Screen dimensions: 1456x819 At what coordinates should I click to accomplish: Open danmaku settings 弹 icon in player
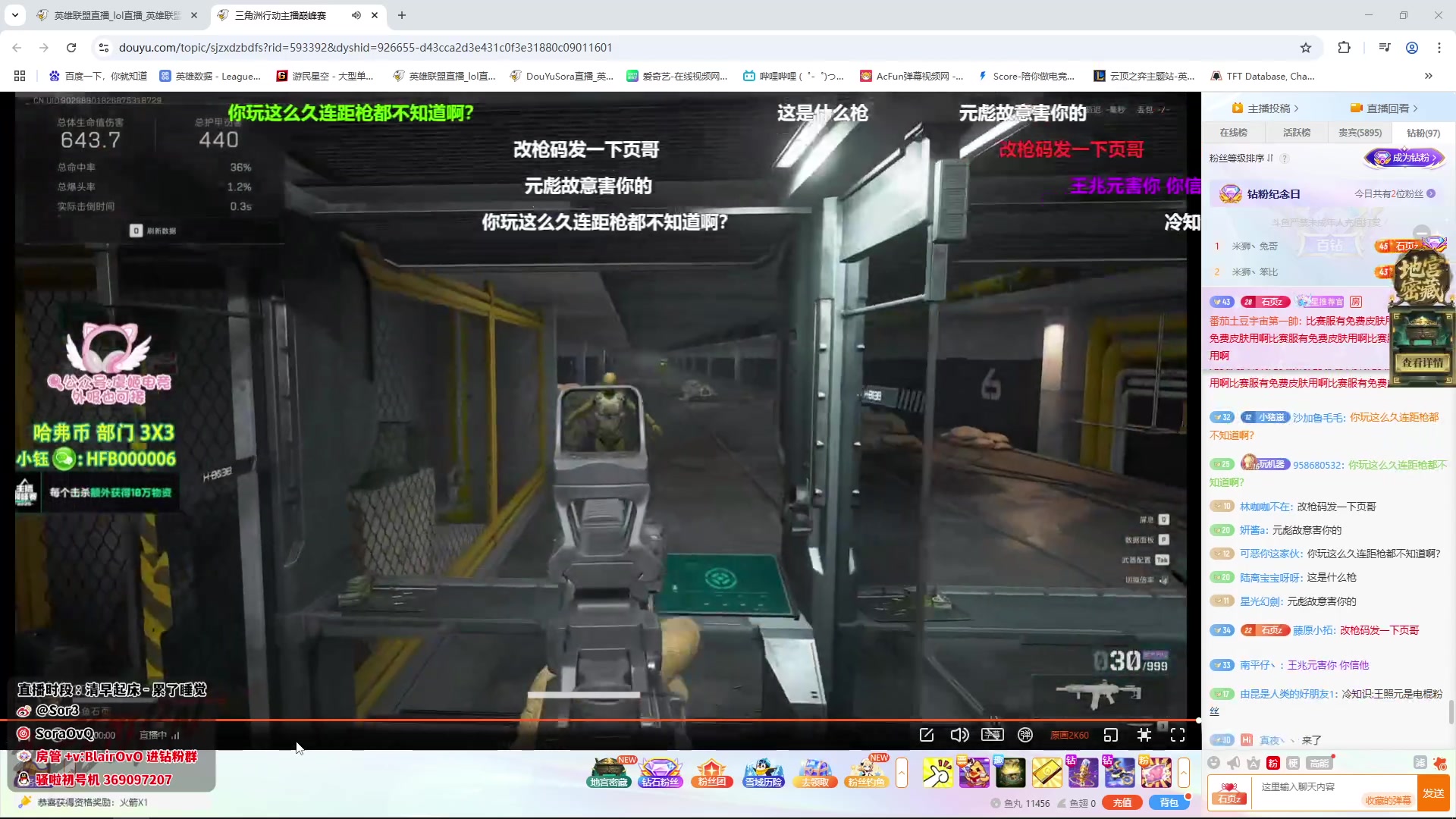[1025, 735]
